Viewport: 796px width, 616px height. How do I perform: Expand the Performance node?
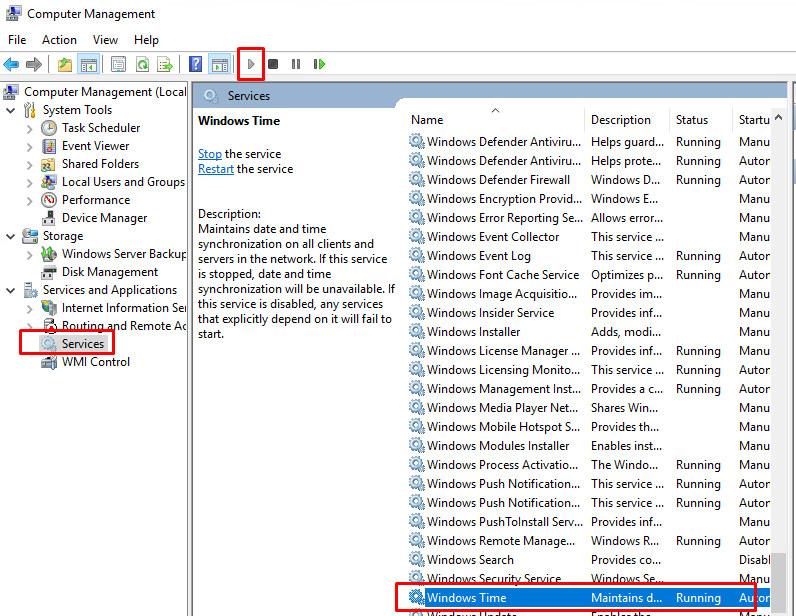coord(29,201)
